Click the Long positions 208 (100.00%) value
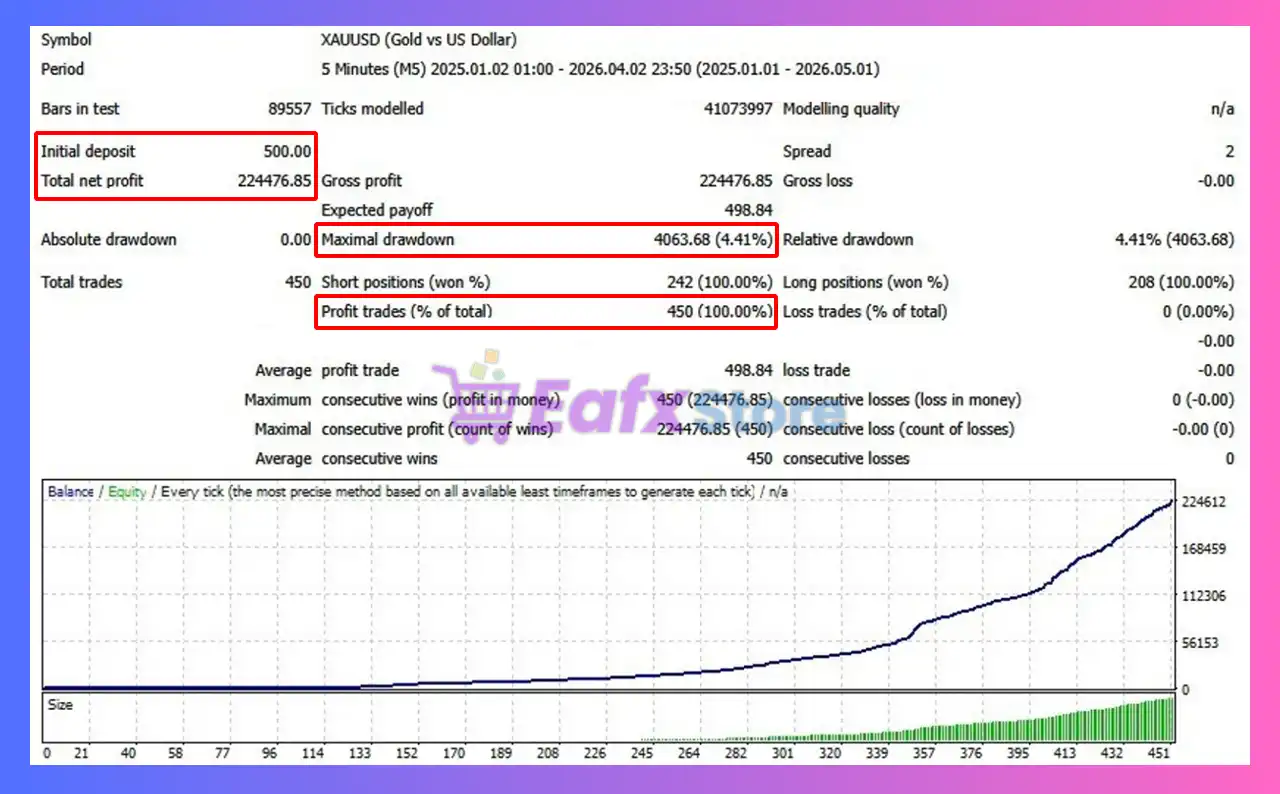Viewport: 1280px width, 794px height. coord(1181,283)
